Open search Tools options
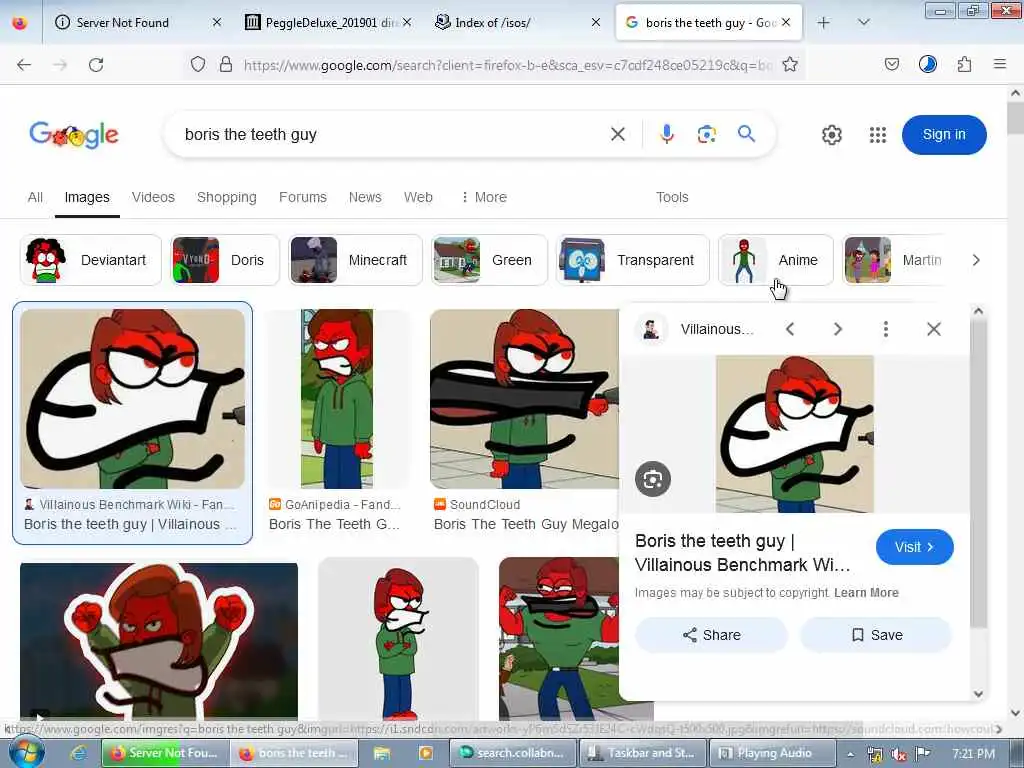Screen dimensions: 1024x768 click(x=672, y=197)
